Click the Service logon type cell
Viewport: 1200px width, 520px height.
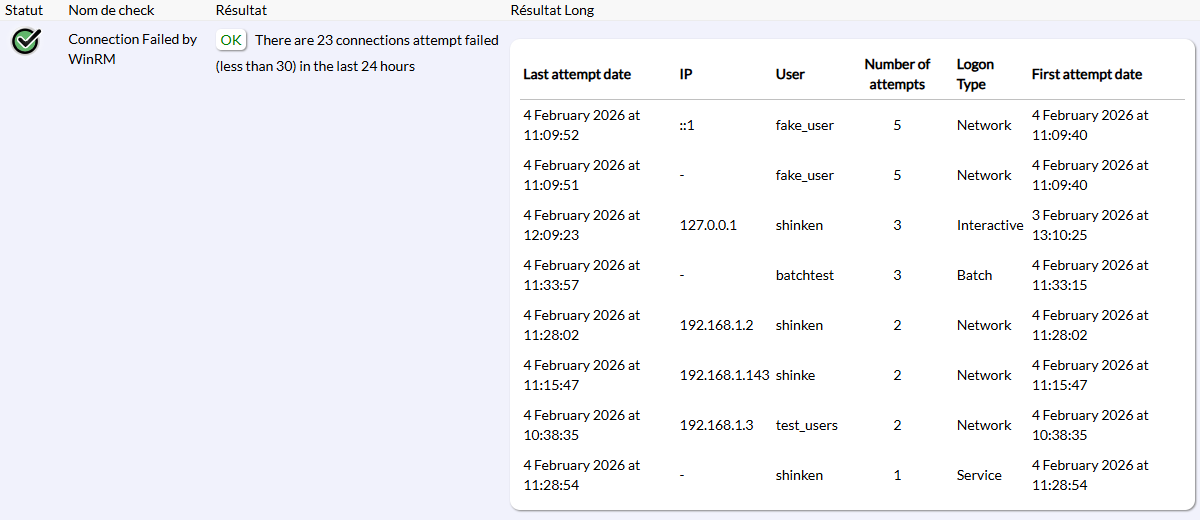point(979,475)
